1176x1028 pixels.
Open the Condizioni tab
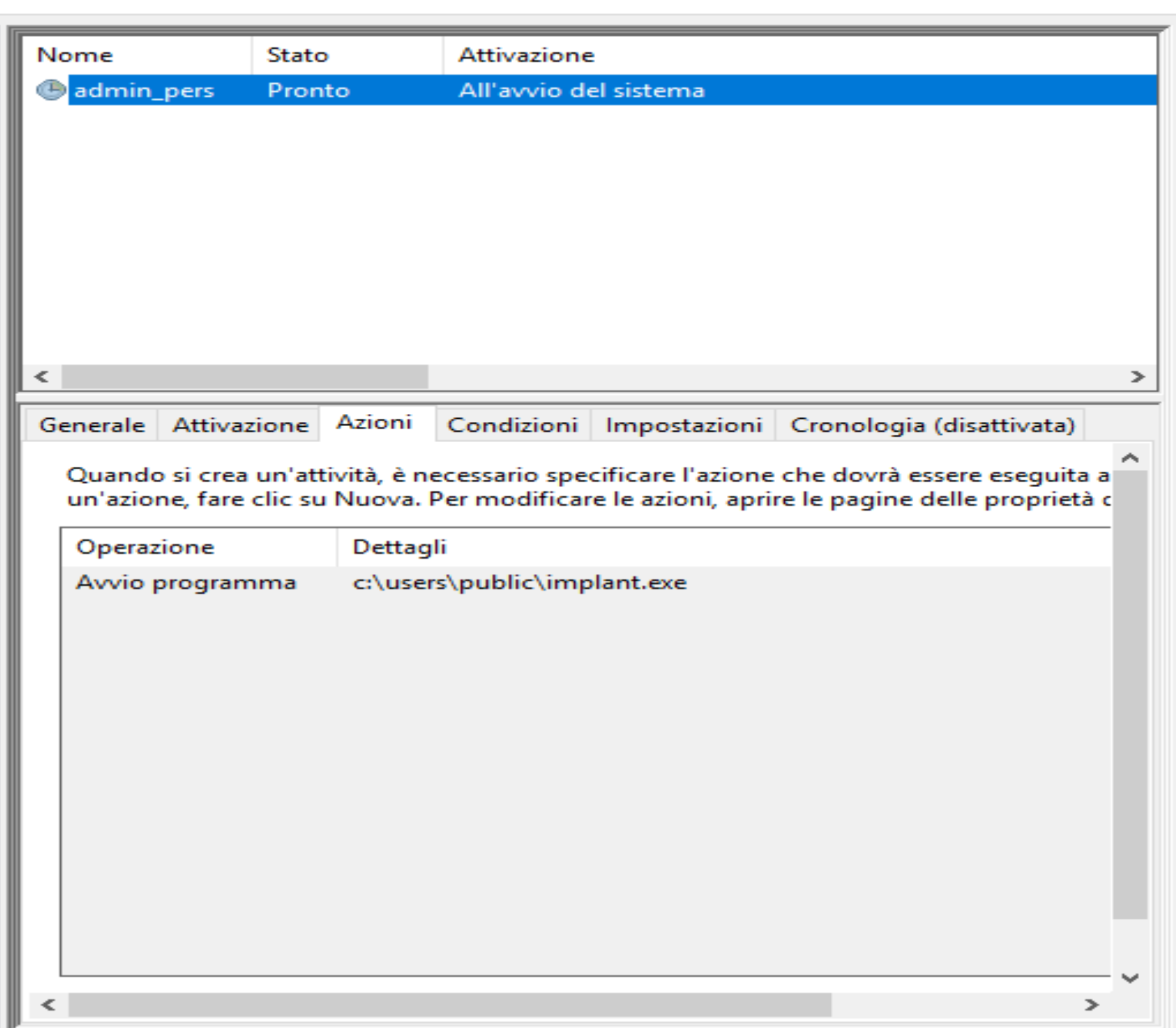coord(513,425)
